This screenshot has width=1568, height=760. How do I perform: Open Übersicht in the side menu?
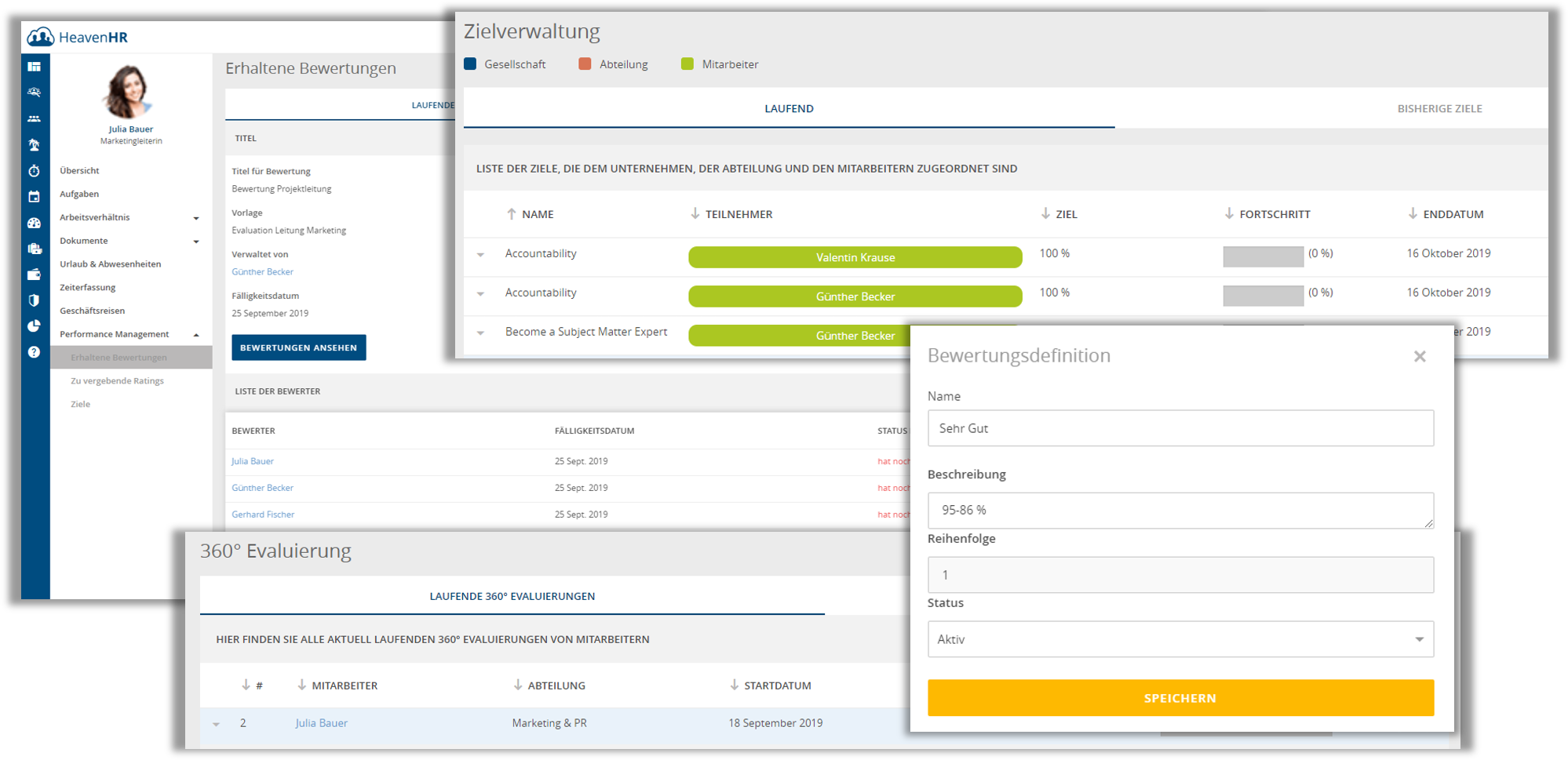(79, 170)
